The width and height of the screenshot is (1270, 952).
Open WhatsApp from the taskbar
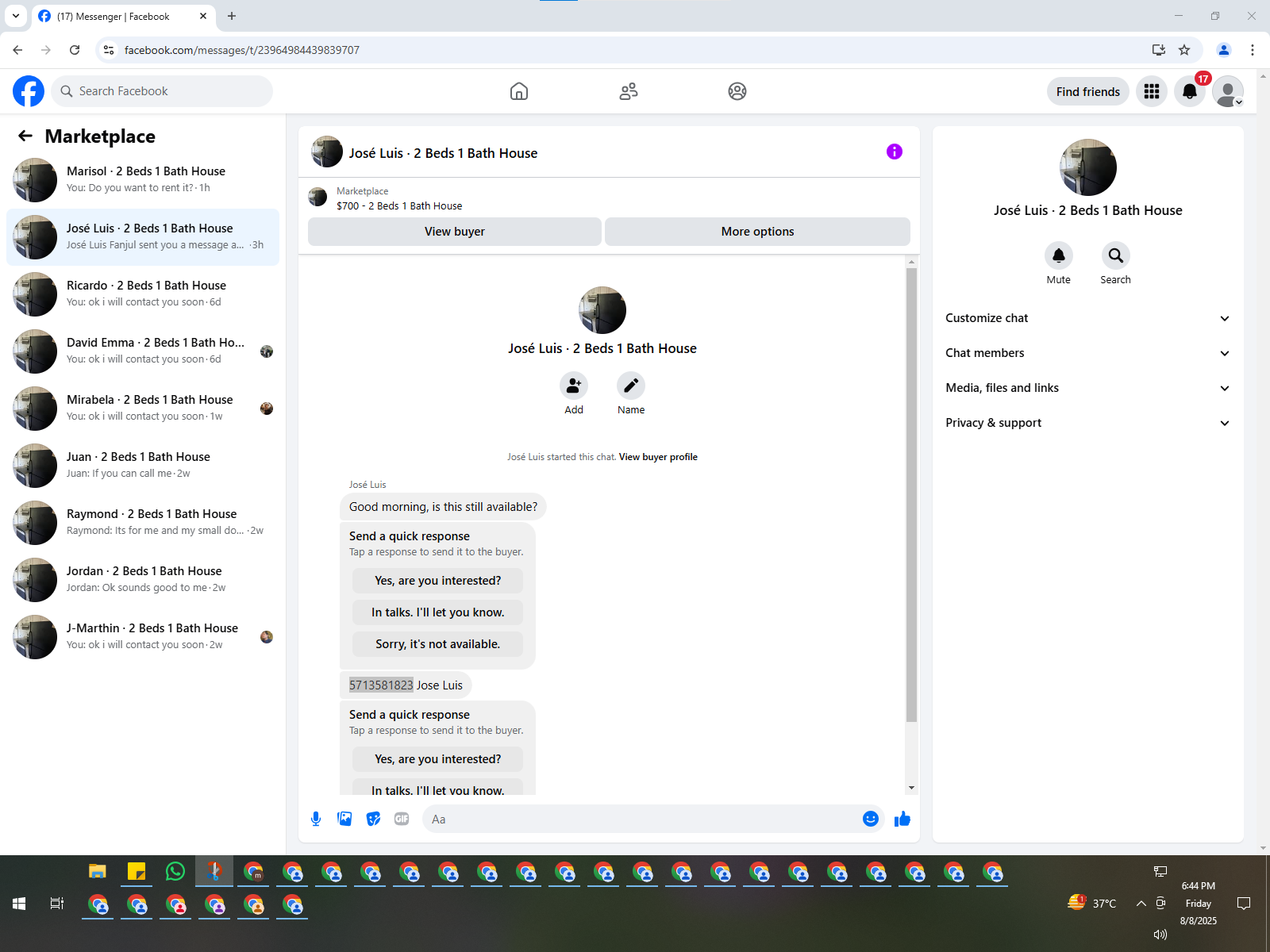(x=175, y=871)
